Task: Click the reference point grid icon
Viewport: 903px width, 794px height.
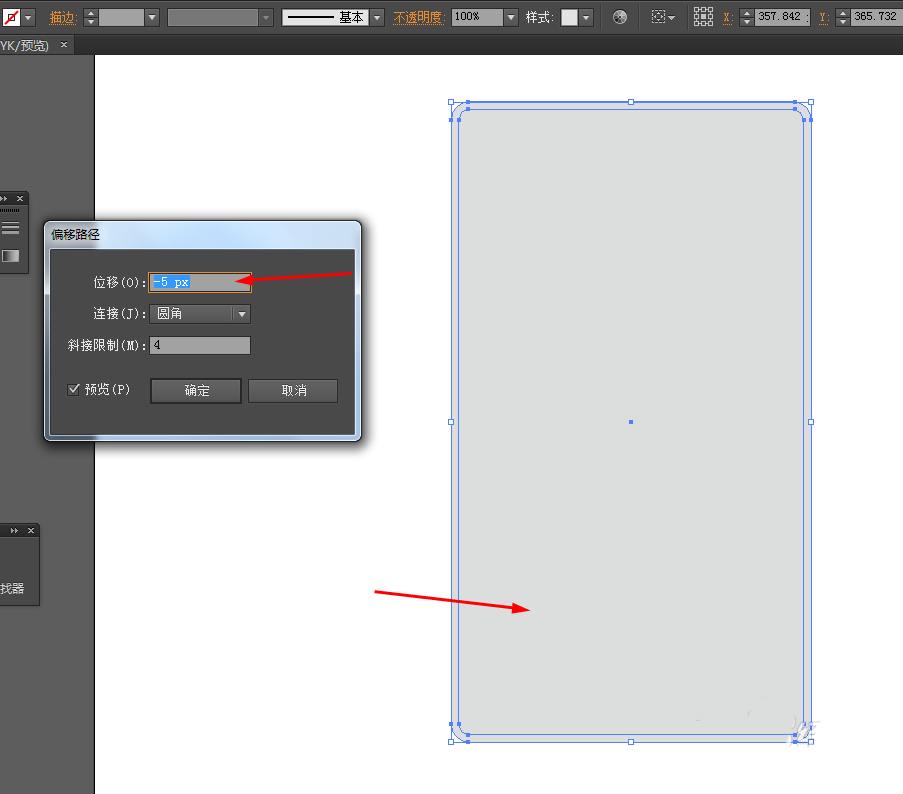Action: point(703,17)
